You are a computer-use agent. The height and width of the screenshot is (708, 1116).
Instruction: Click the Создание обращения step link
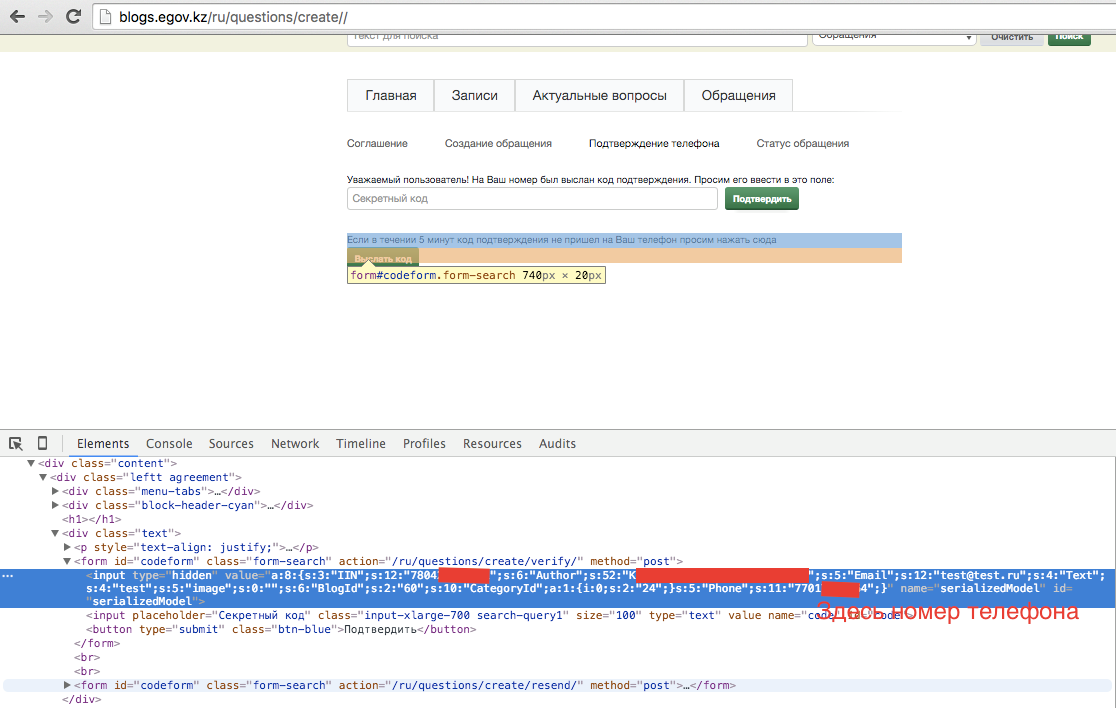click(x=498, y=143)
